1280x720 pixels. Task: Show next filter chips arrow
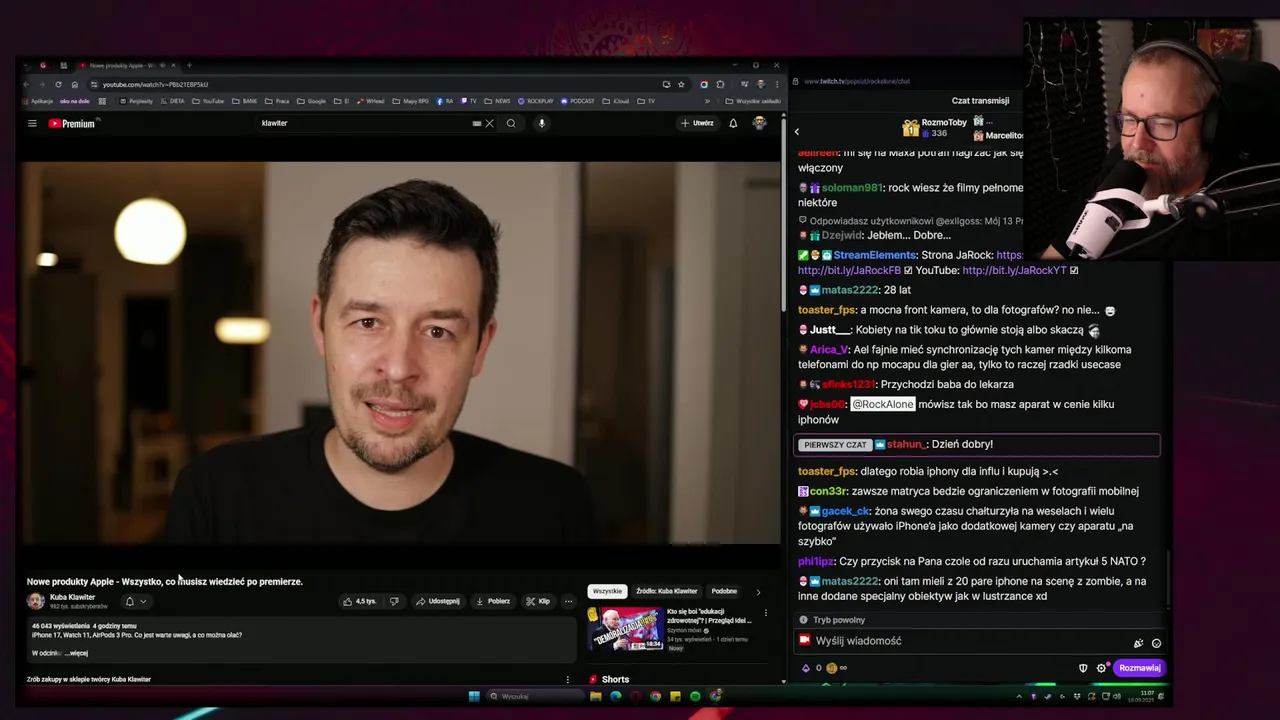(758, 592)
